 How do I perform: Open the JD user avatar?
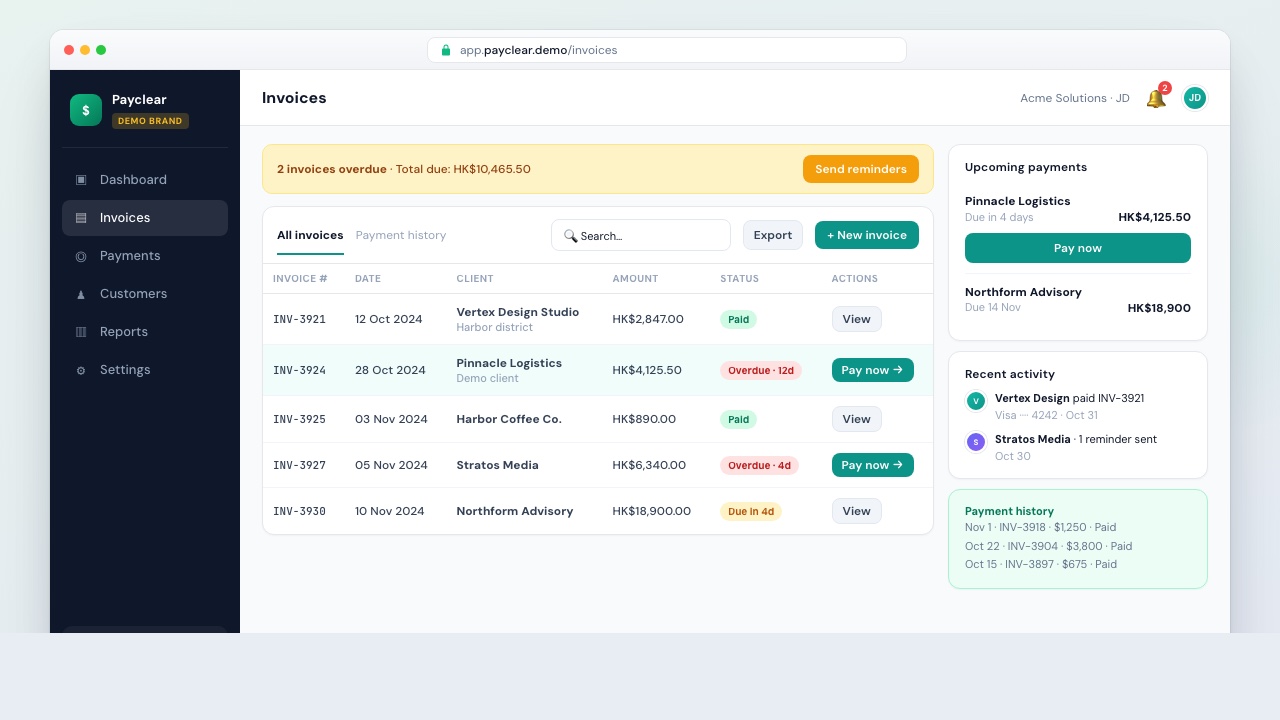point(1195,98)
